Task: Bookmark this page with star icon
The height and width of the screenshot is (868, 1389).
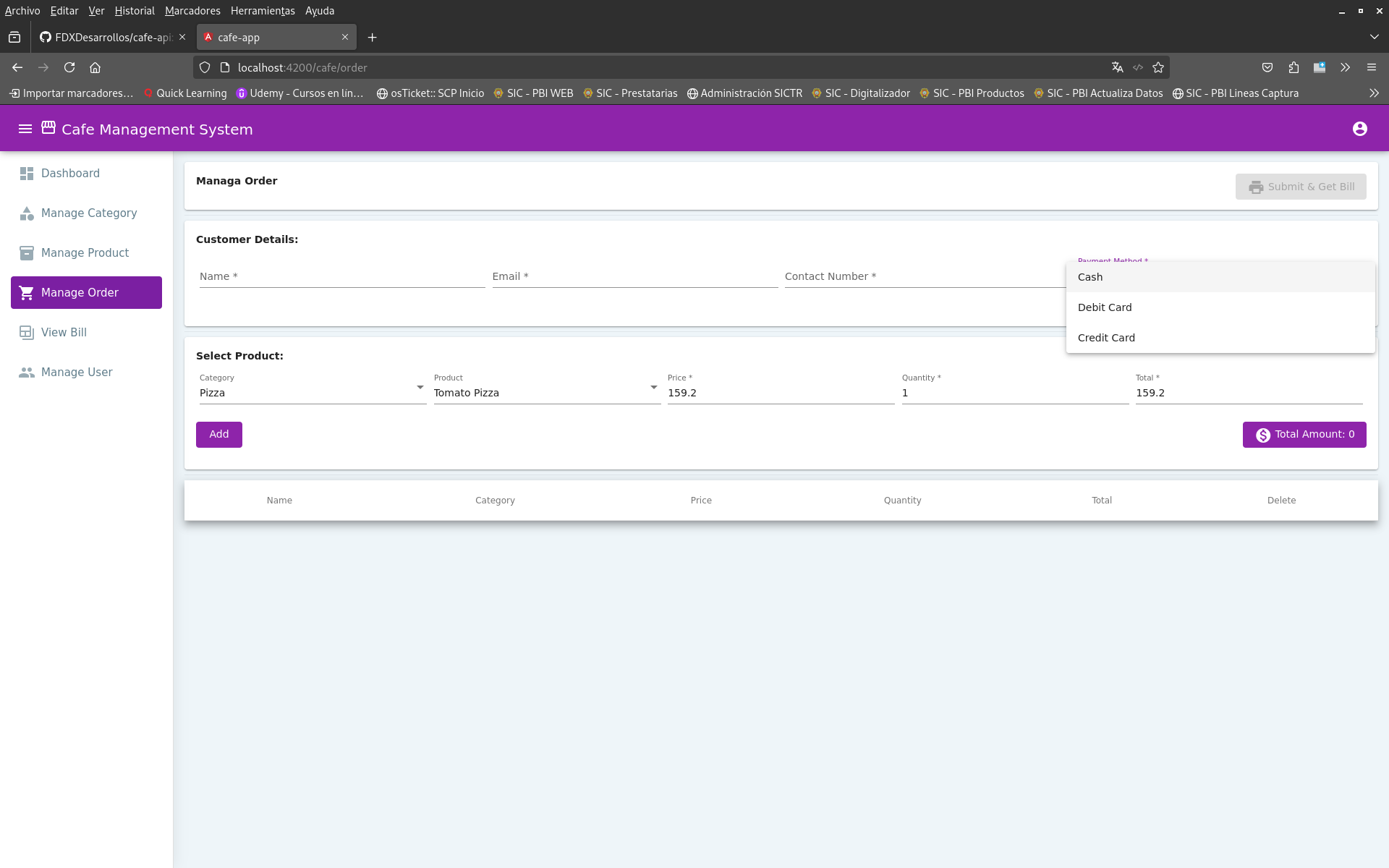Action: point(1158,67)
